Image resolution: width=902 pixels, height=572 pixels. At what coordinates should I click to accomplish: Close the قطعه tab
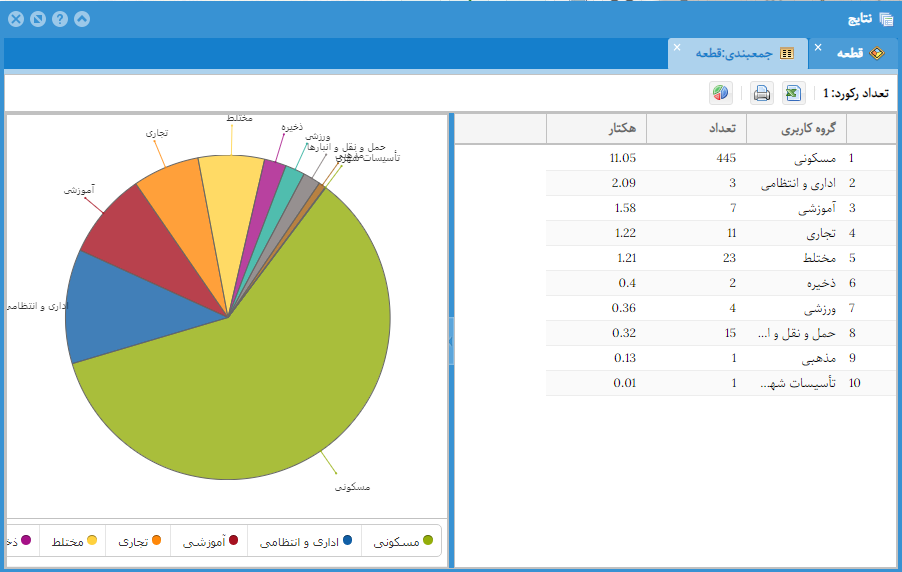(x=818, y=47)
